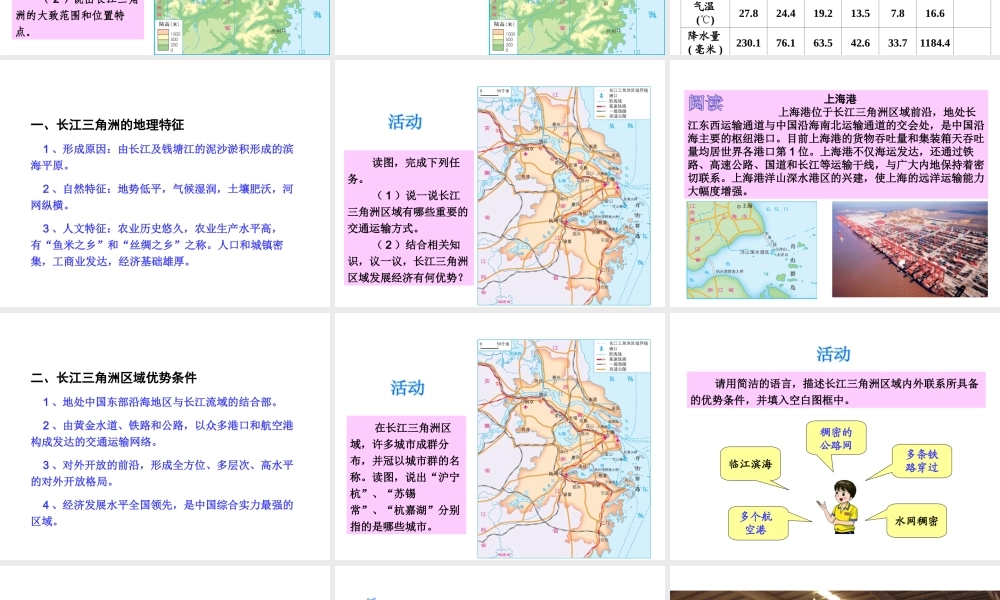Viewport: 1000px width, 600px height.
Task: Click the 阅读 label on the Shanghai port slide
Action: click(x=705, y=102)
